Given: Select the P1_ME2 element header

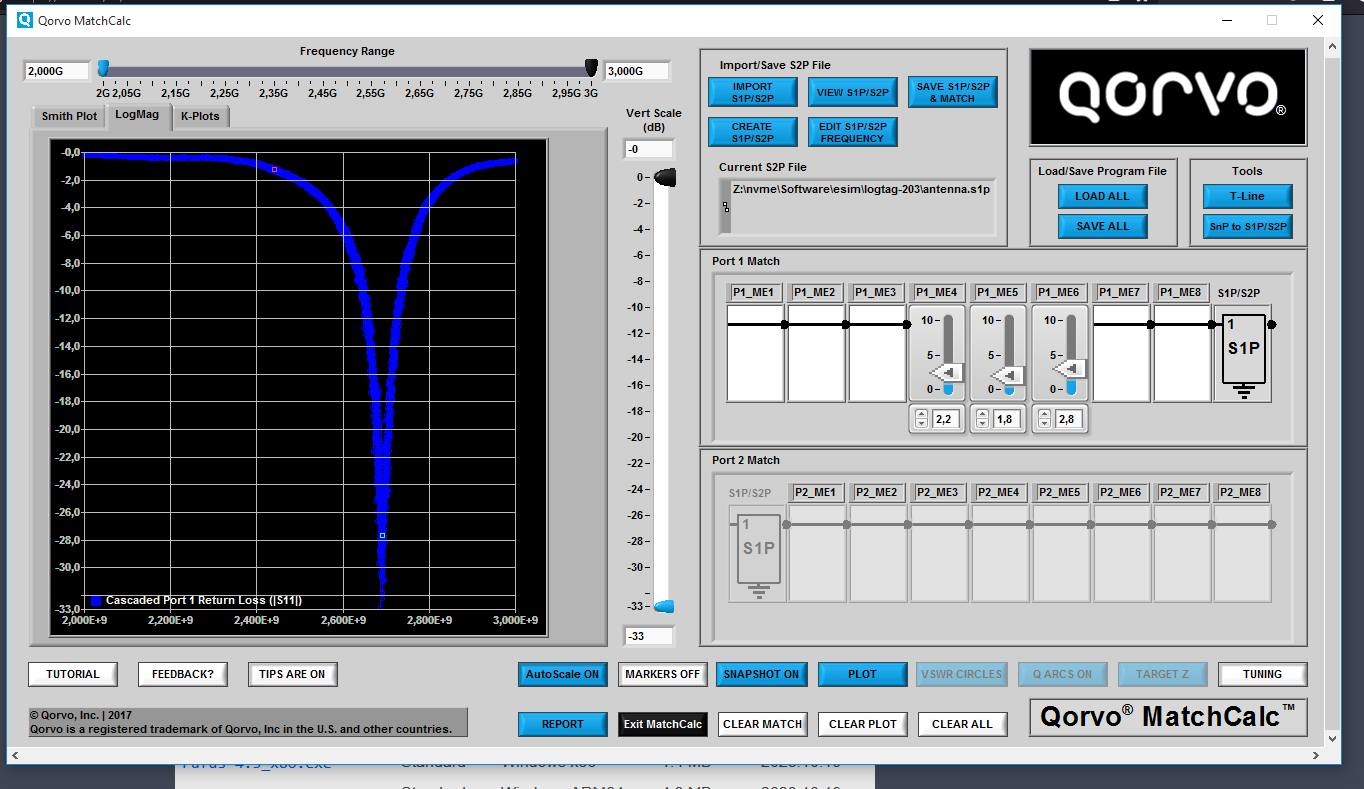Looking at the screenshot, I should click(815, 293).
